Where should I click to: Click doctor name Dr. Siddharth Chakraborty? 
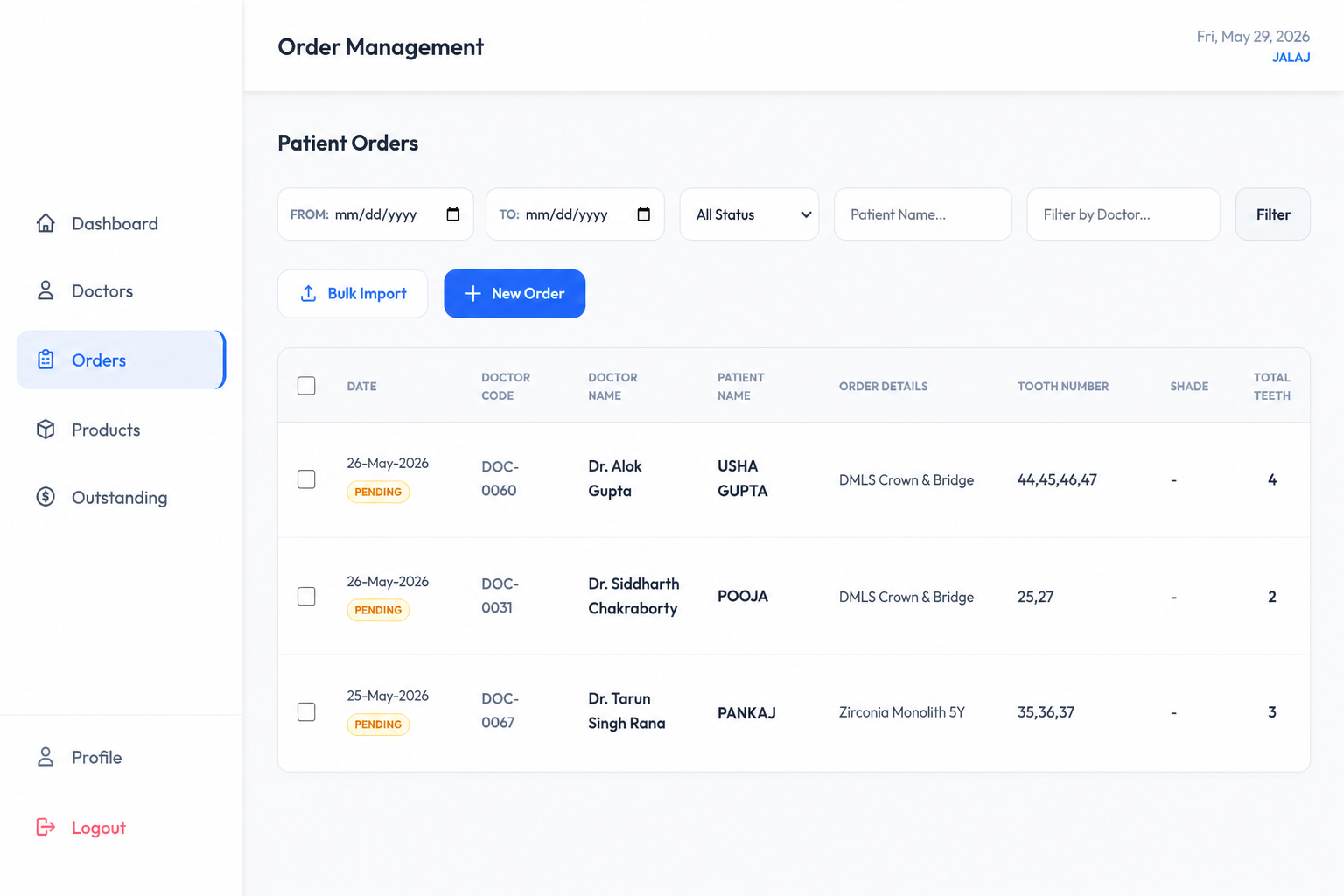click(x=633, y=596)
